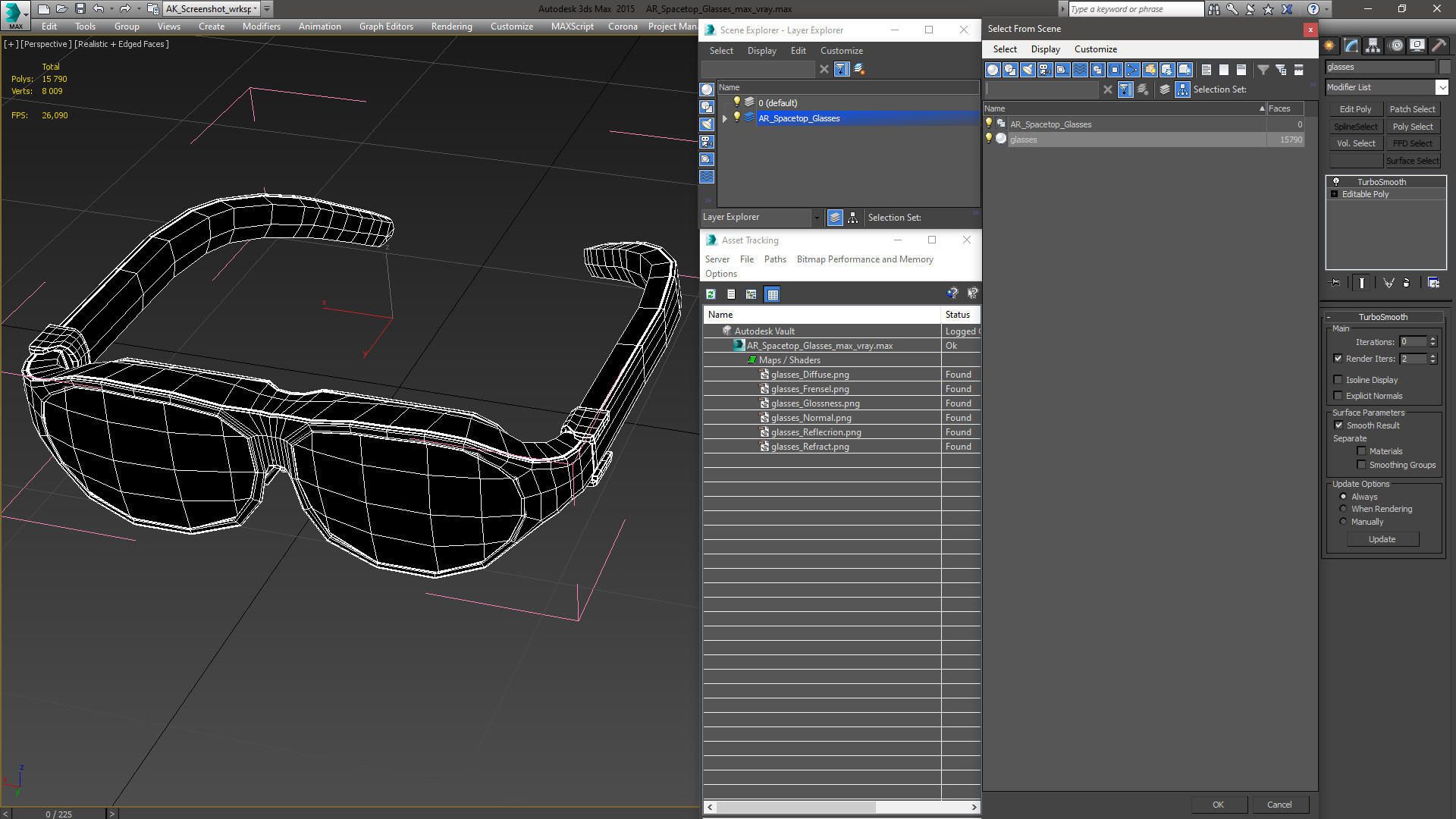Select Always update option
Viewport: 1456px width, 819px height.
coord(1343,497)
